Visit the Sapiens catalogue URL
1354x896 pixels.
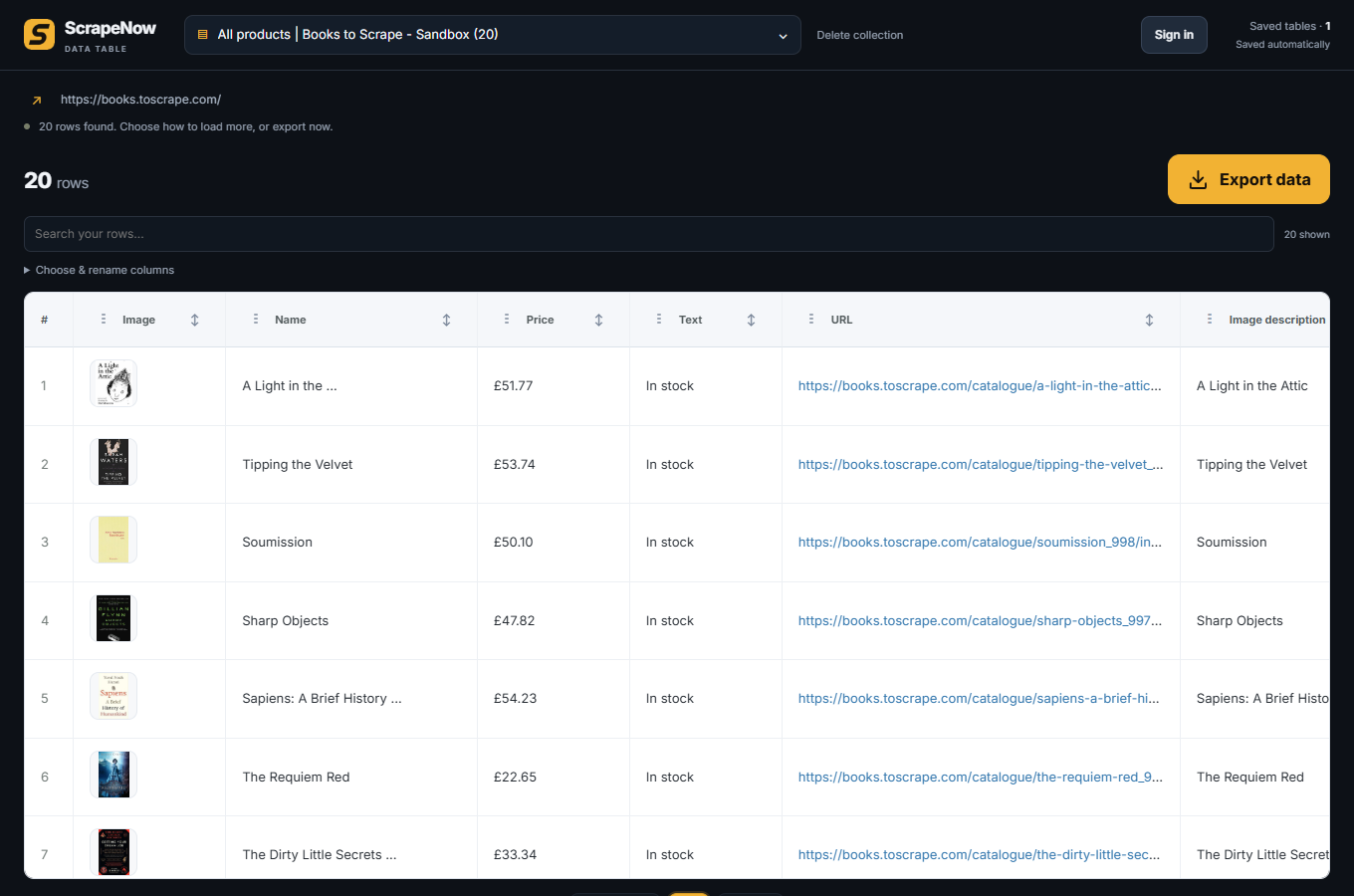pyautogui.click(x=979, y=699)
